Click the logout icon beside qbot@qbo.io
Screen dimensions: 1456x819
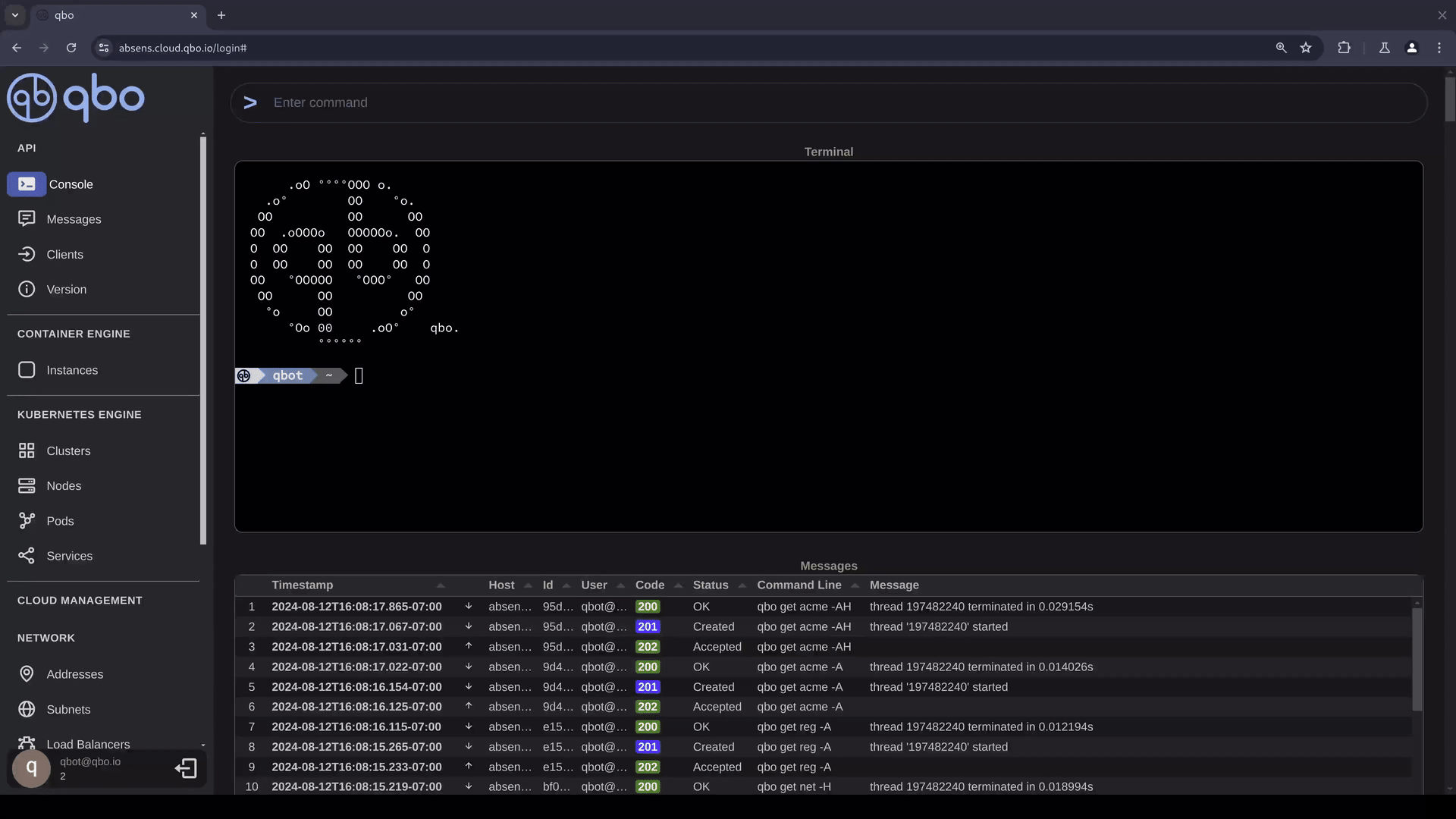pos(186,768)
